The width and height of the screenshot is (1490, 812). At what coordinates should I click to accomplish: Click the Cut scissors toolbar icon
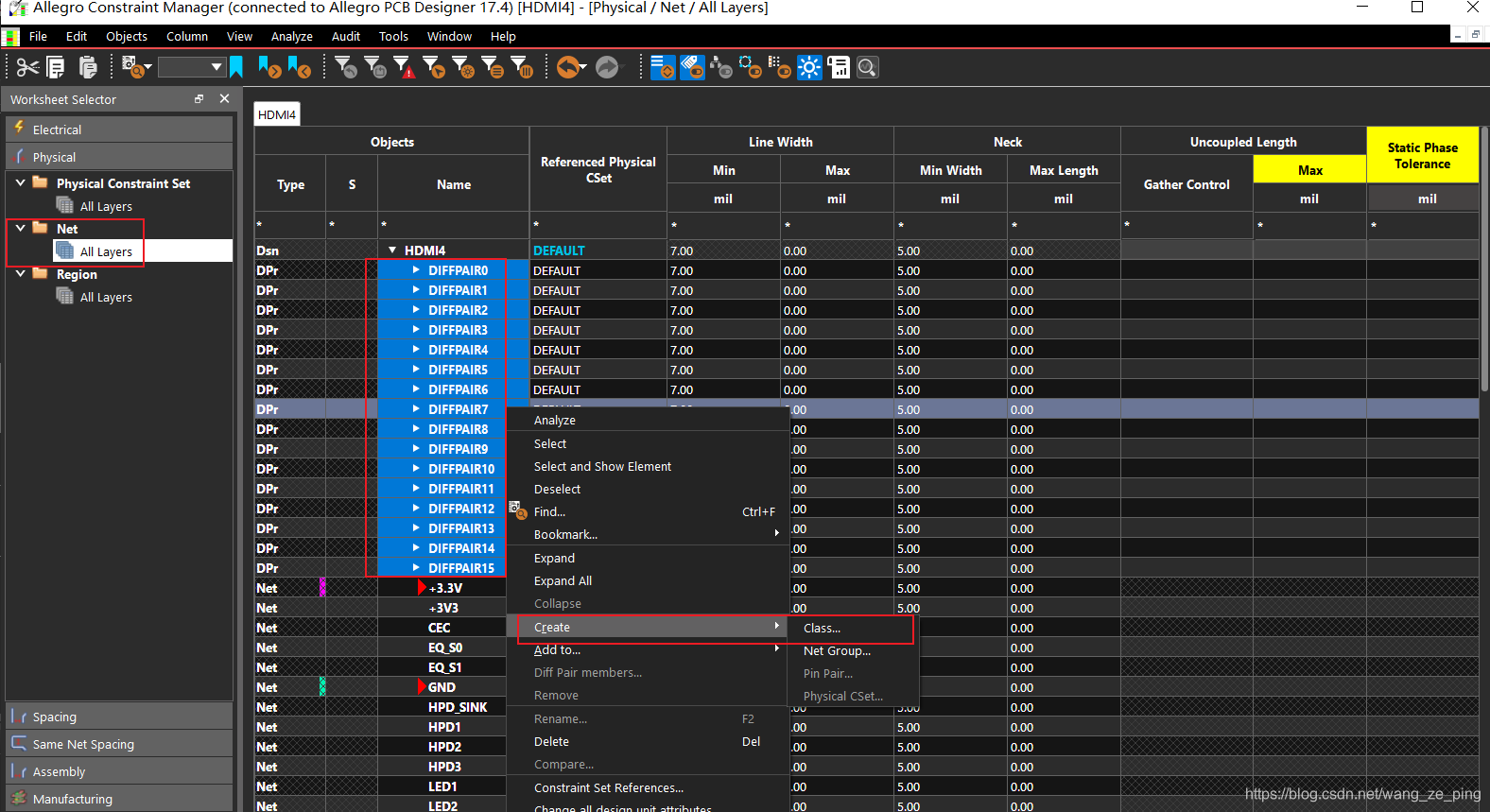27,68
